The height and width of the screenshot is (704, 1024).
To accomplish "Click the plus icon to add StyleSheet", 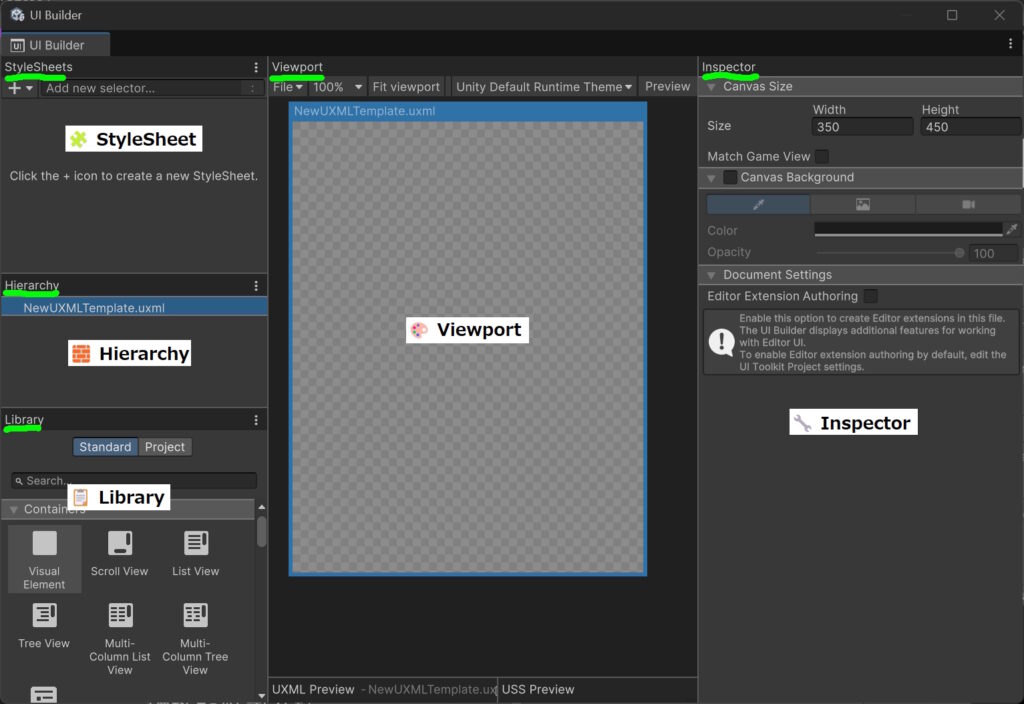I will (x=14, y=88).
